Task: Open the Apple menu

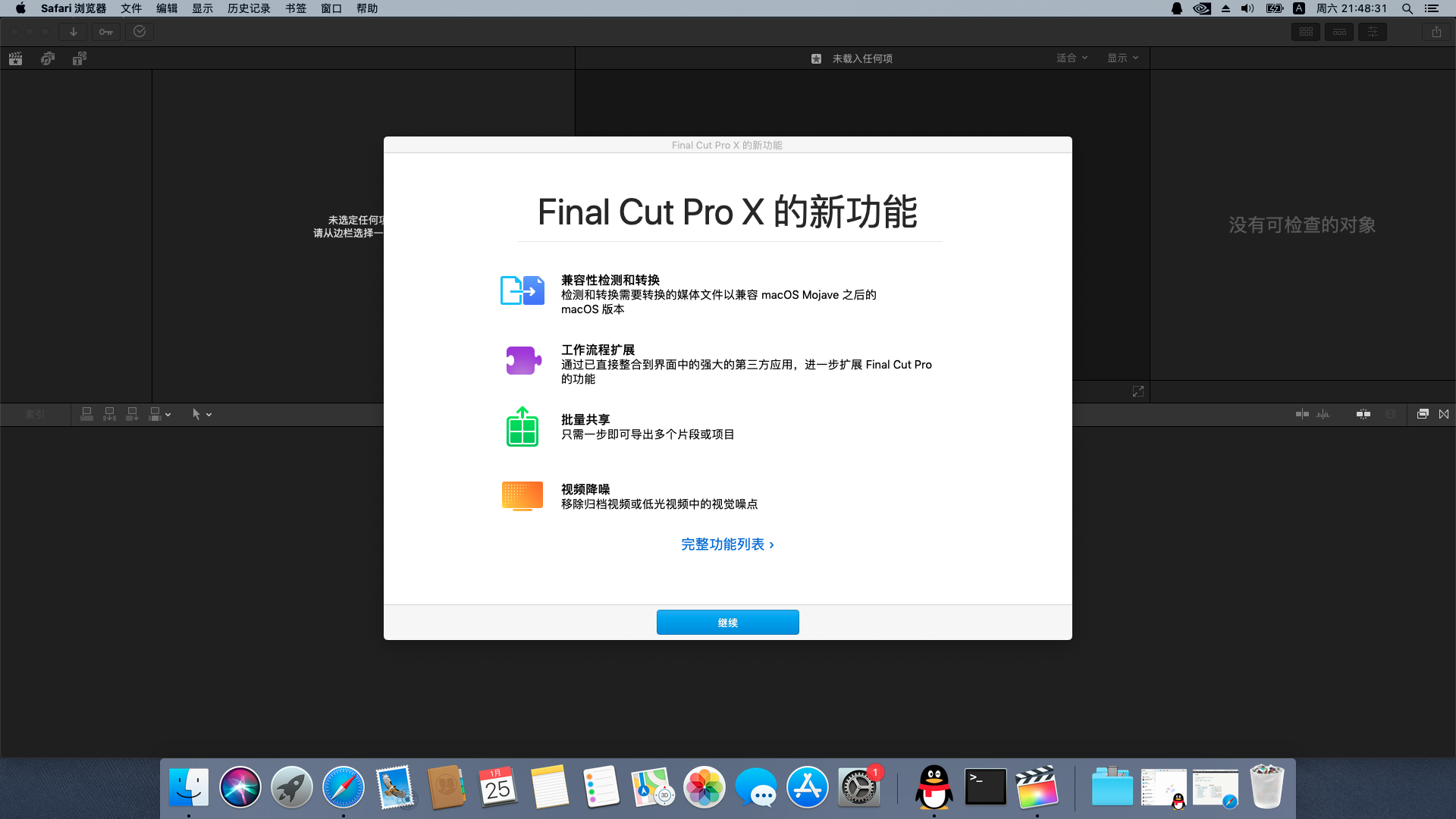Action: [x=20, y=8]
